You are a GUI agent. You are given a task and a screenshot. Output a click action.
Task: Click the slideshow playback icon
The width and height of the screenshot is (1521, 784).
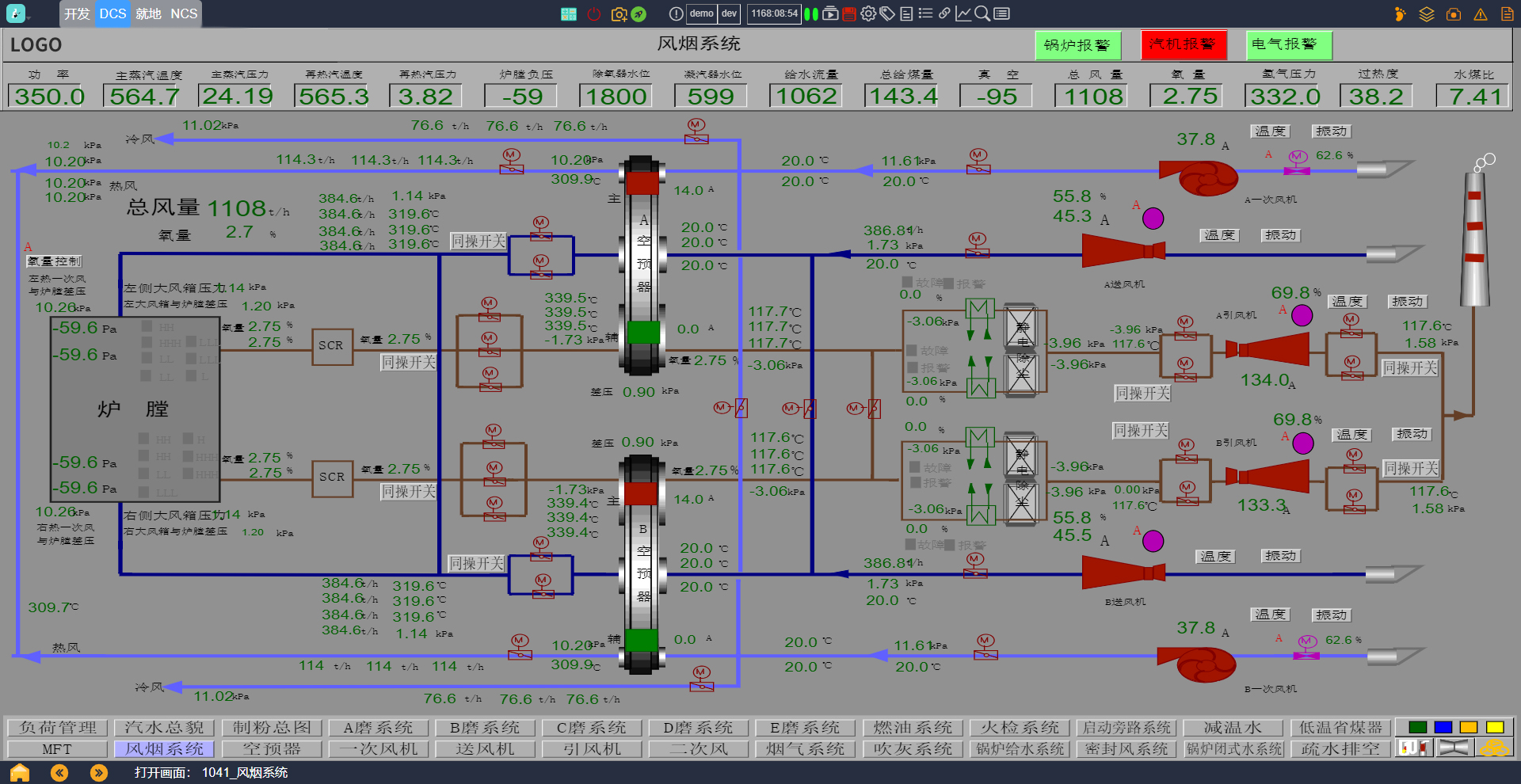830,13
